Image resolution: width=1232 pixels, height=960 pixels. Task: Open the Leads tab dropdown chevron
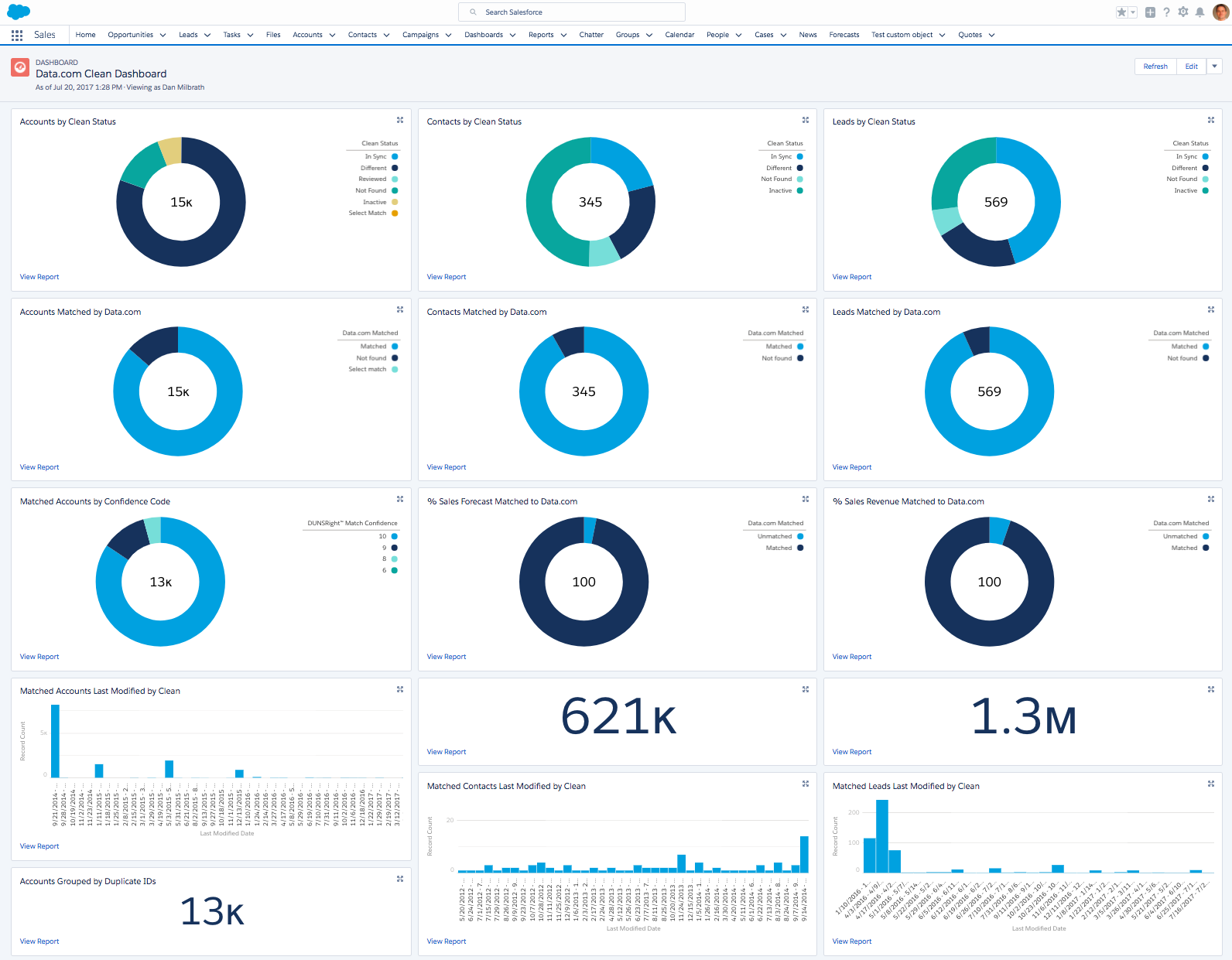[x=207, y=35]
